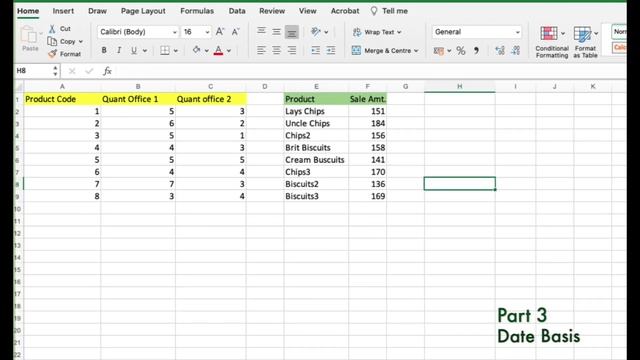
Task: Click Wrap Text button
Action: point(377,32)
